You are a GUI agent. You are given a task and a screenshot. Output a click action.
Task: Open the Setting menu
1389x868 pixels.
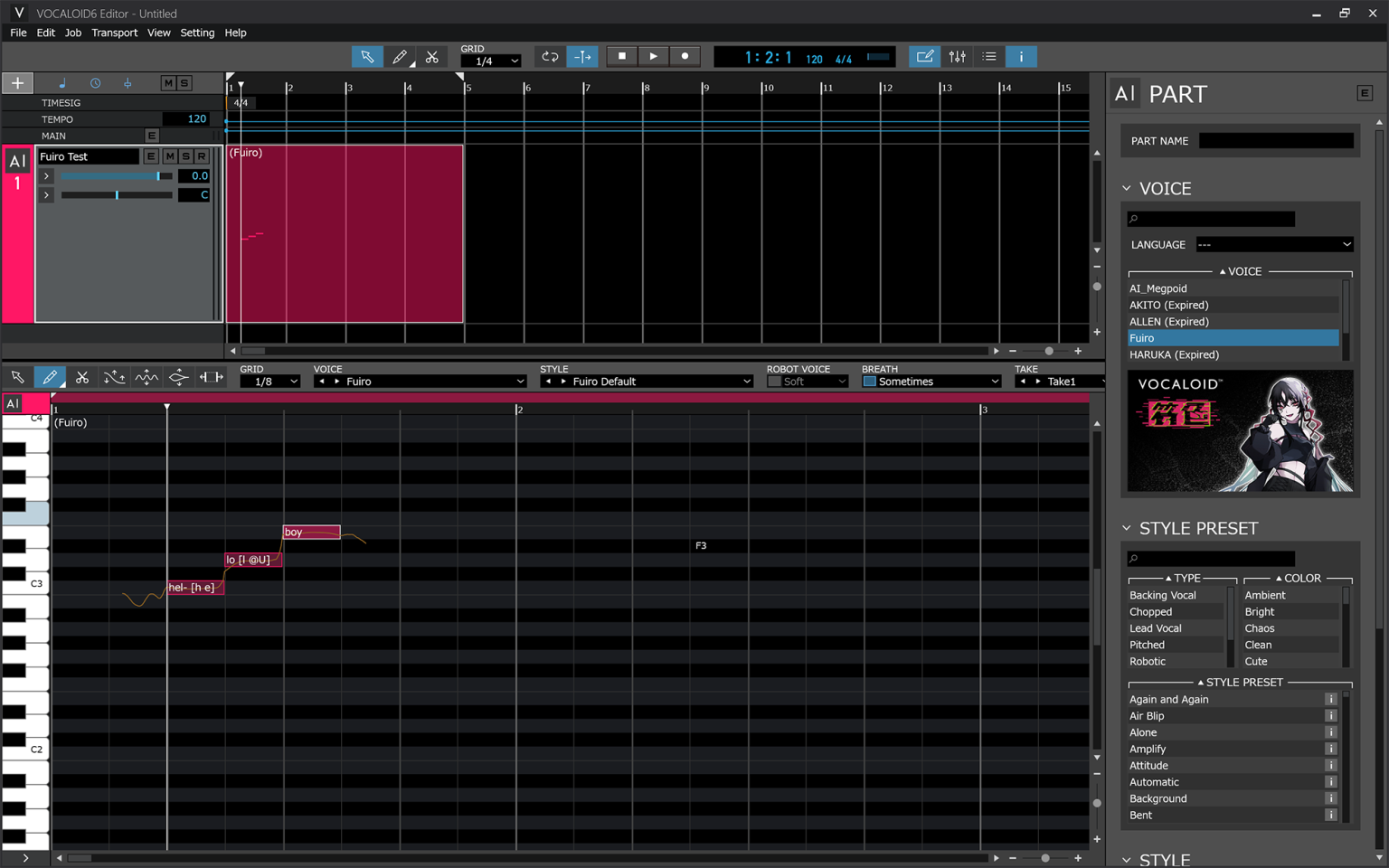click(197, 33)
